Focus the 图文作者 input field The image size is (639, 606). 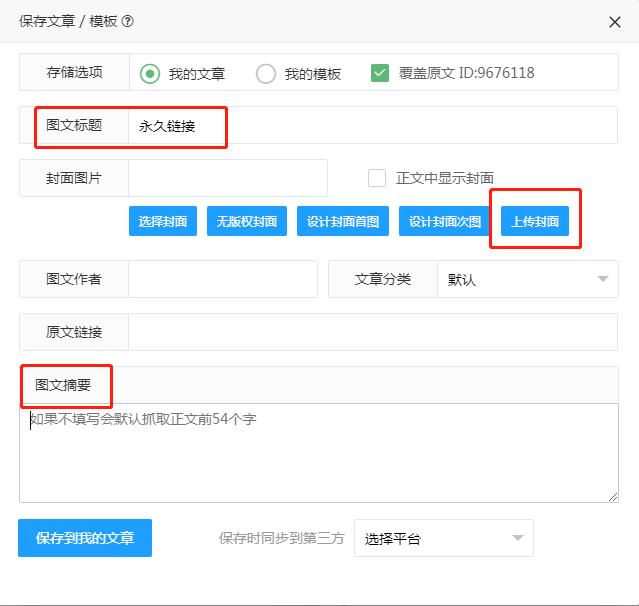pos(223,279)
